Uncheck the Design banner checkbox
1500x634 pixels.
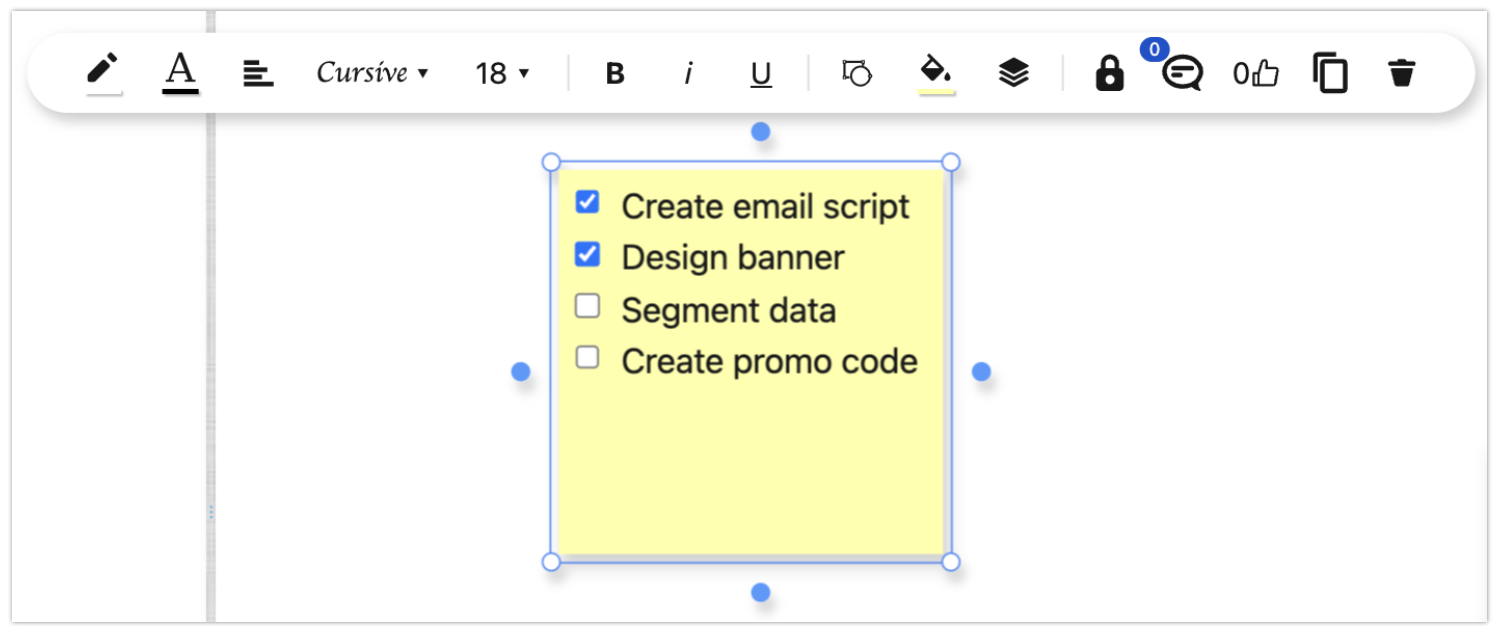(587, 255)
